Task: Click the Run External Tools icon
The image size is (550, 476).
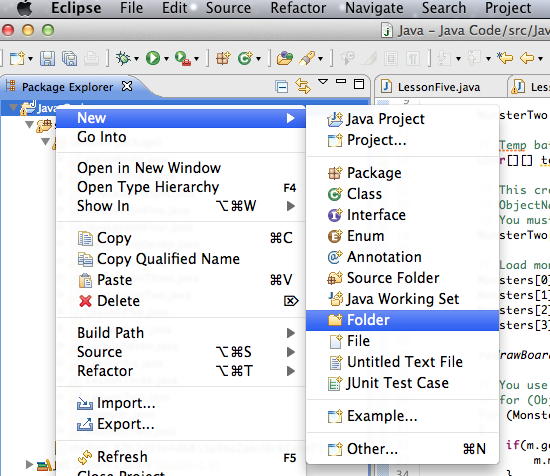Action: pos(182,58)
